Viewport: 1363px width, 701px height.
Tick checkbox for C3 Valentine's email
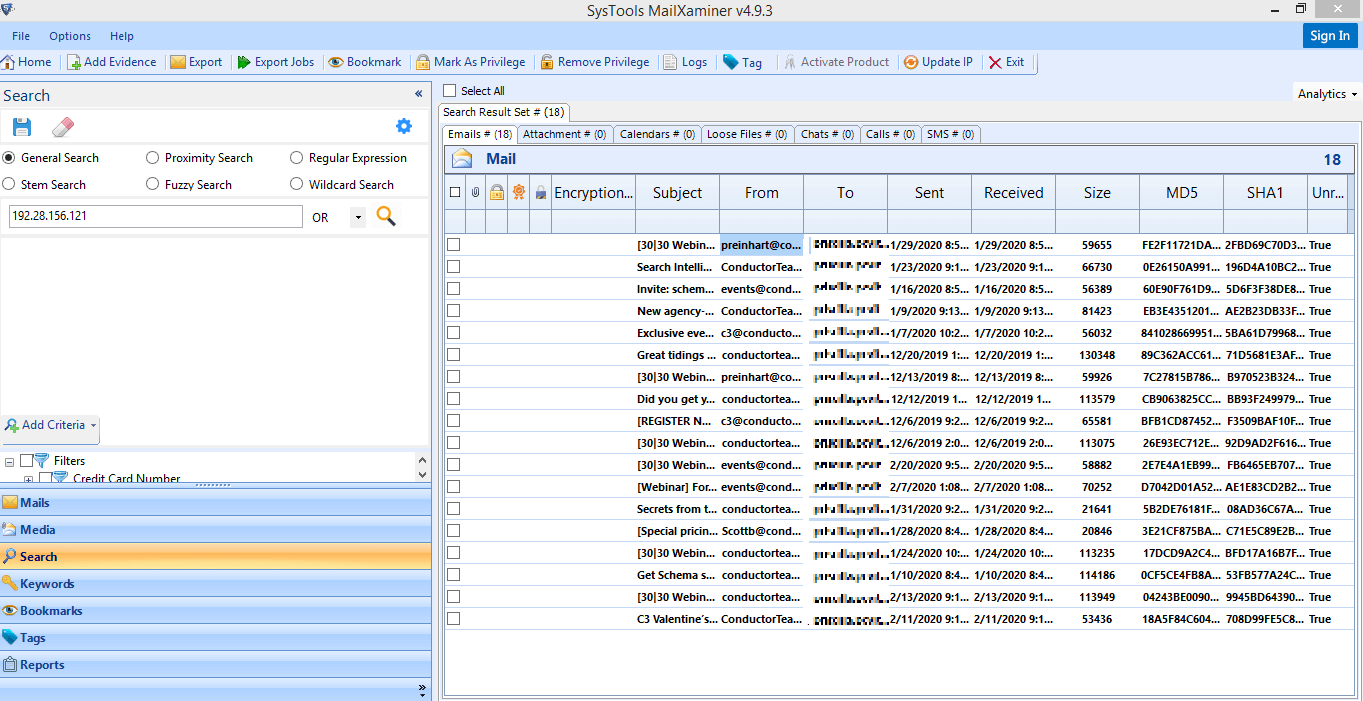click(x=454, y=619)
